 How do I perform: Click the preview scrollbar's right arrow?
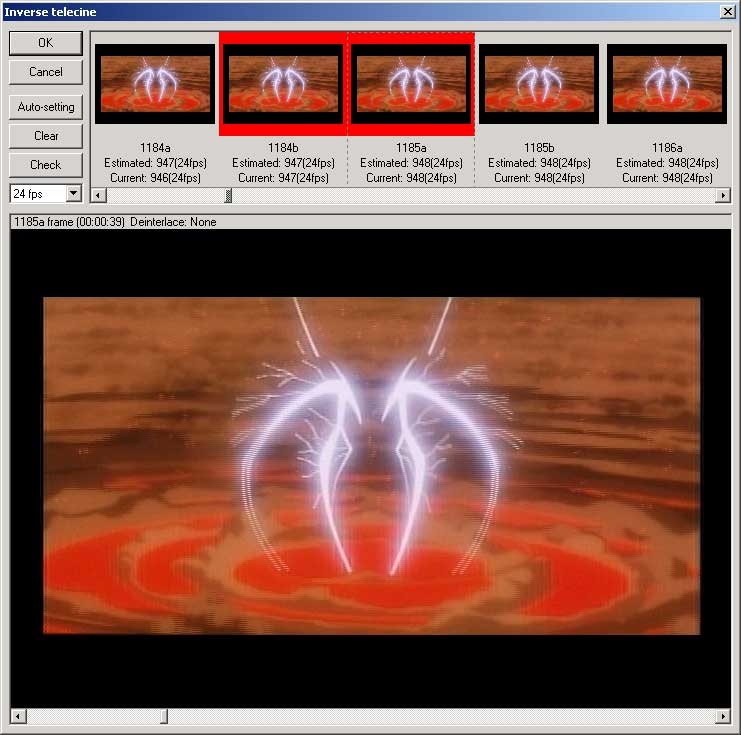click(723, 716)
